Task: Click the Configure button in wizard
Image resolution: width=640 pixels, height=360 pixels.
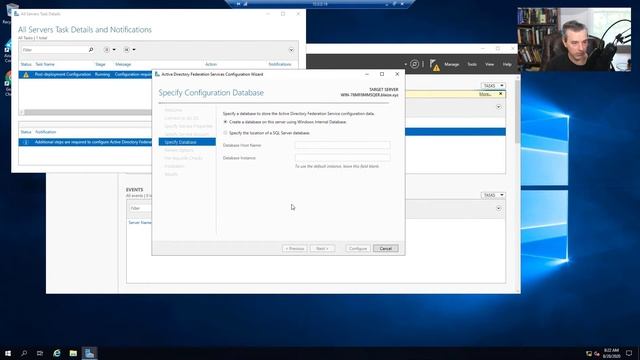Action: [358, 248]
